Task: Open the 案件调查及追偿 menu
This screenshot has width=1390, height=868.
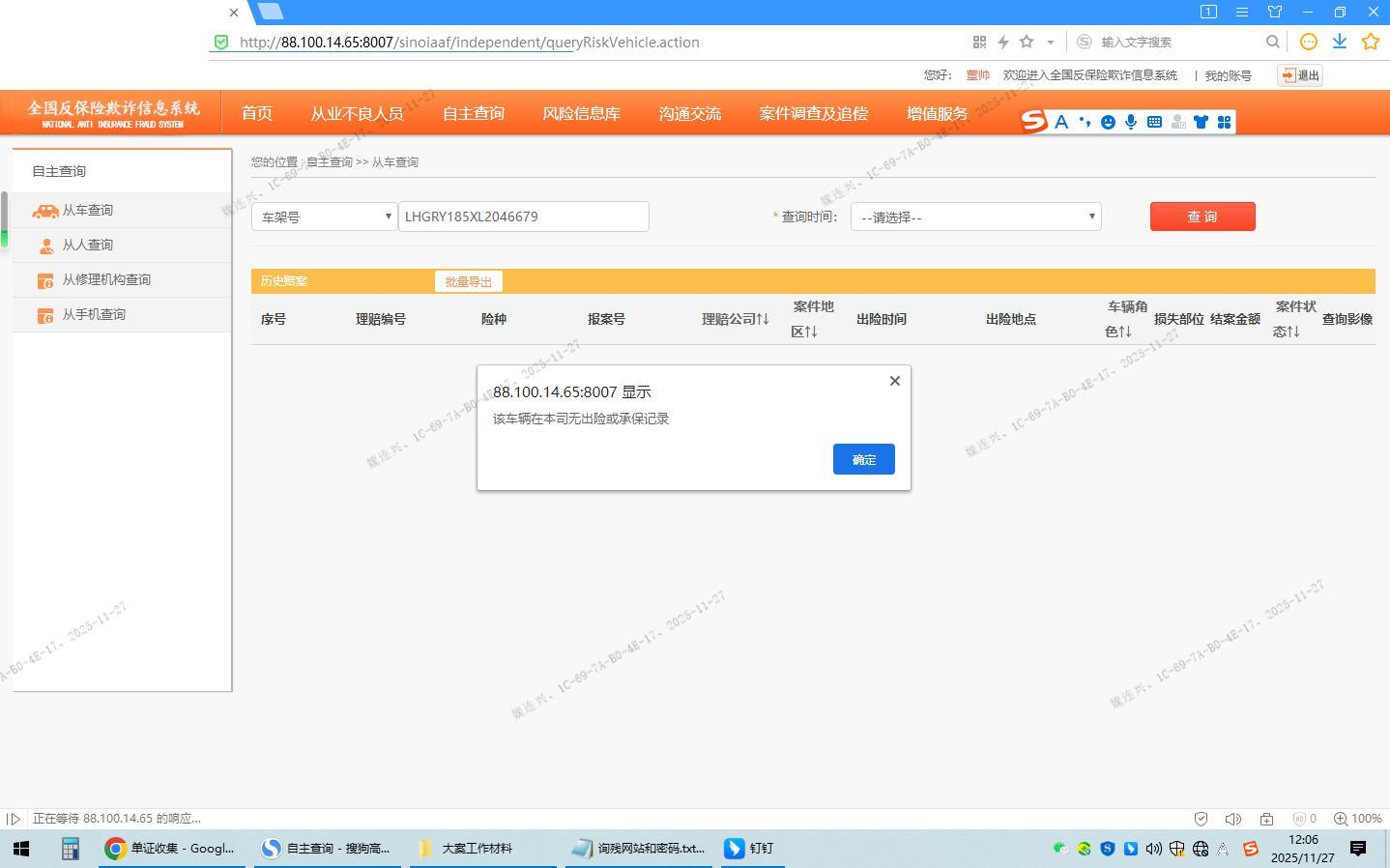Action: (813, 113)
